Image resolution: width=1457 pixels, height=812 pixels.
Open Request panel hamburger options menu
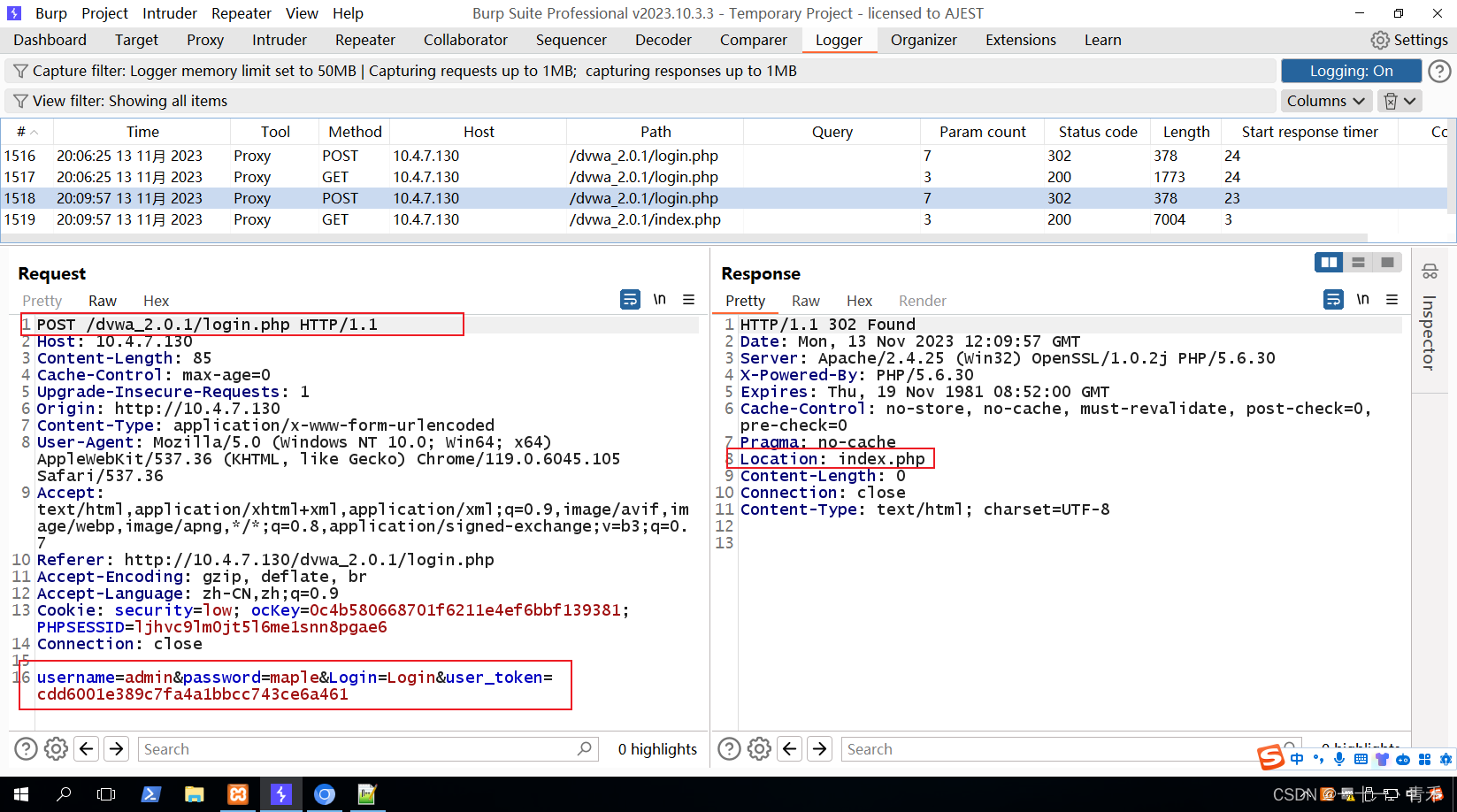(x=688, y=300)
